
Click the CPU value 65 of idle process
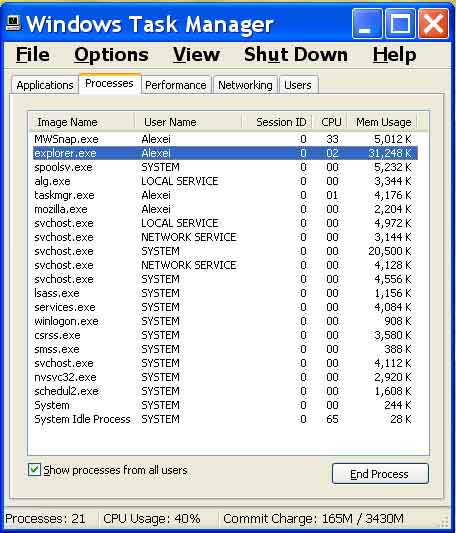(332, 419)
